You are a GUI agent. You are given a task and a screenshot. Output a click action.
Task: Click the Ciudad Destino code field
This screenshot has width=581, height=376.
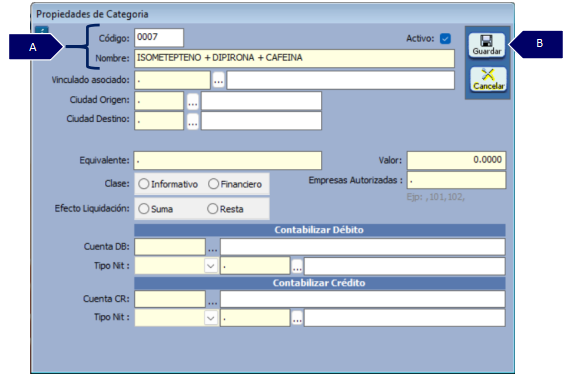click(x=159, y=121)
